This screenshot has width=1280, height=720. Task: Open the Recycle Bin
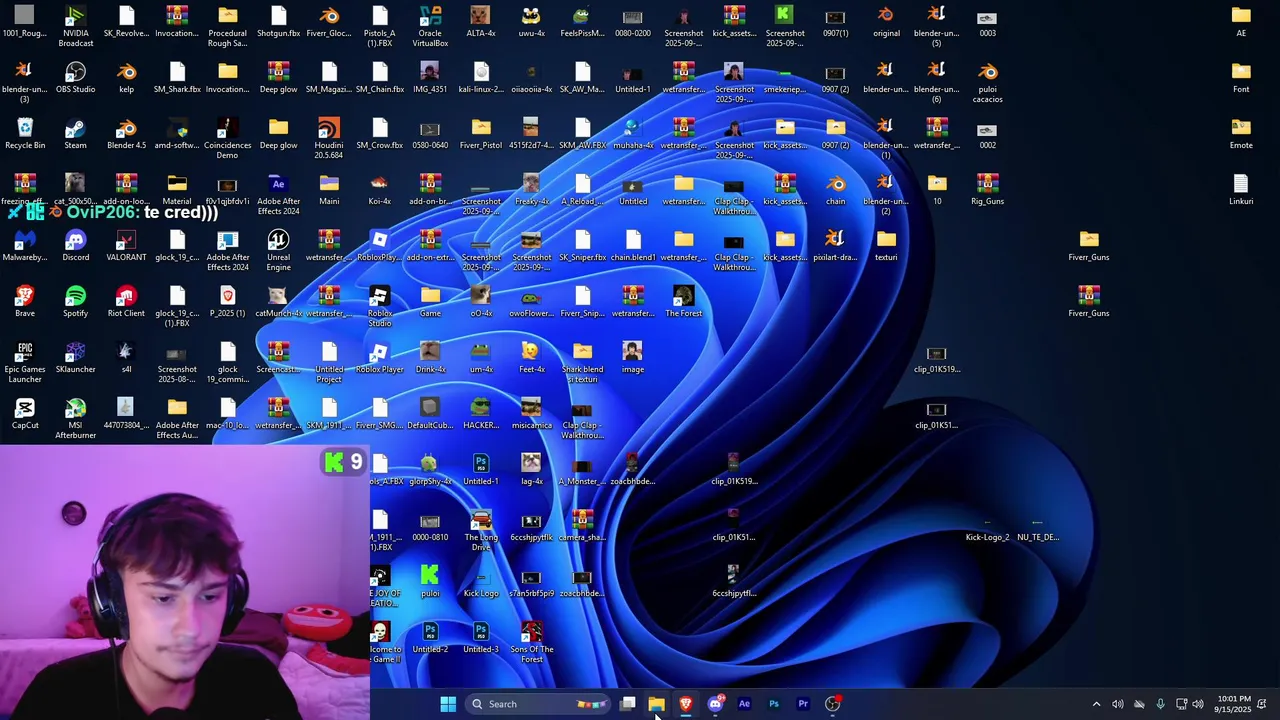[x=25, y=133]
